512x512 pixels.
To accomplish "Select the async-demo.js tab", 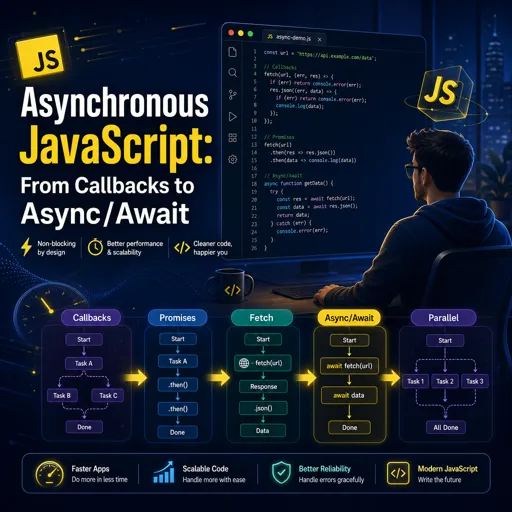I will [294, 38].
